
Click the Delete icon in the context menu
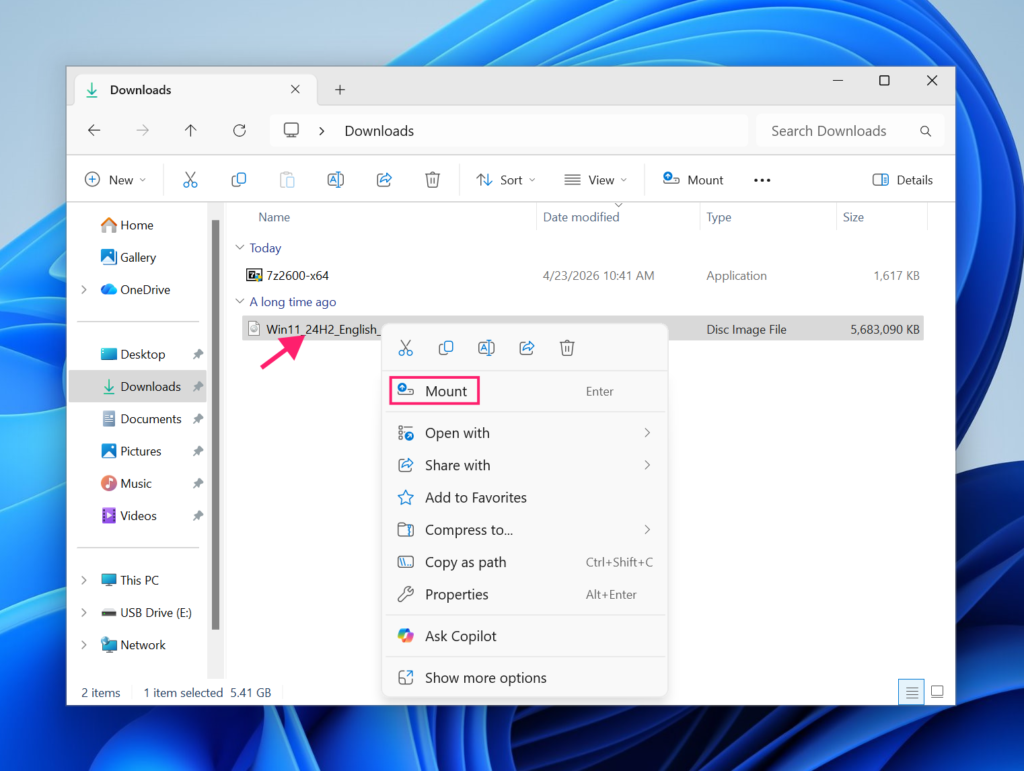tap(567, 348)
